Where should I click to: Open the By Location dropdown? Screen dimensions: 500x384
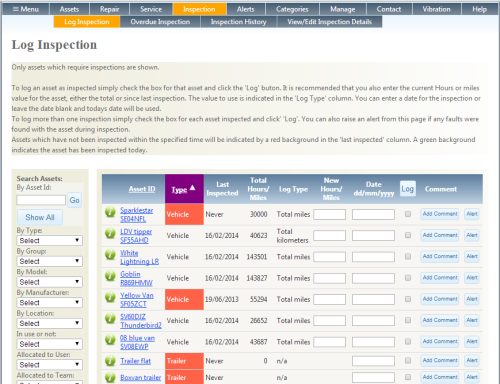coord(49,323)
